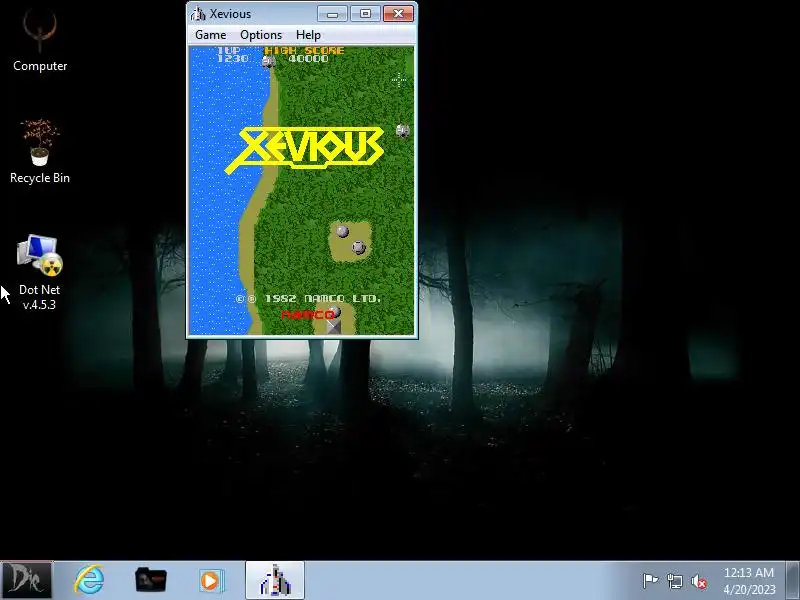Screen dimensions: 800x600
Task: Click the high score value 40000
Action: pos(309,59)
